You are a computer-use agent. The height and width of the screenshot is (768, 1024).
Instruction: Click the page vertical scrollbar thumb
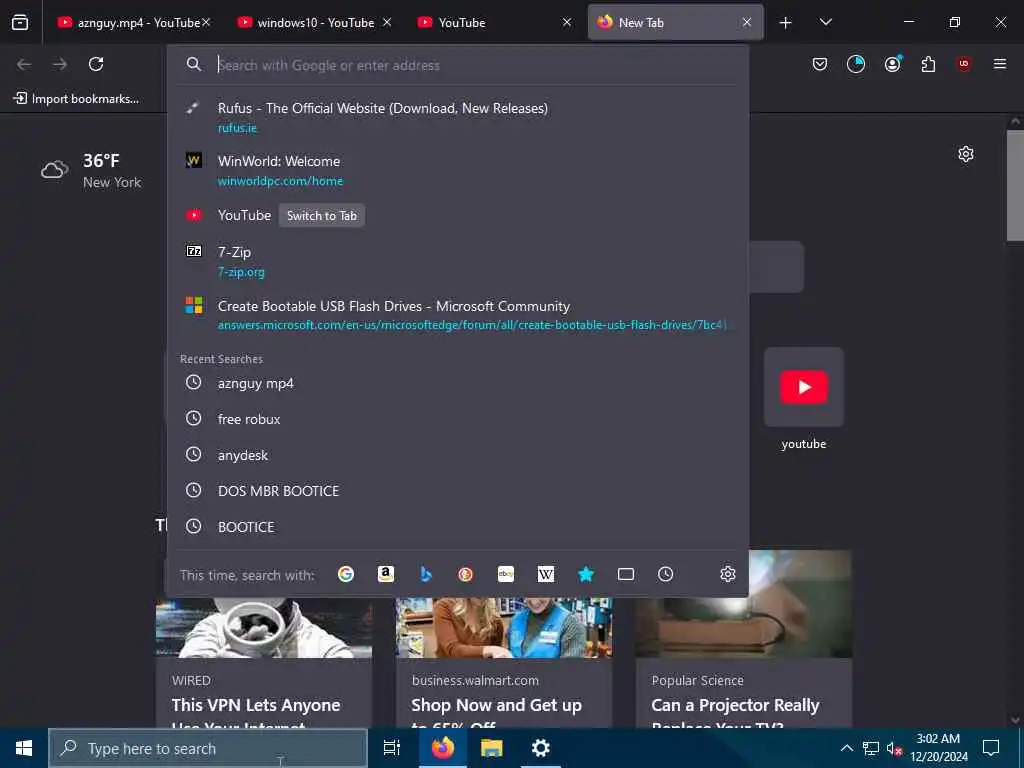[x=1015, y=185]
